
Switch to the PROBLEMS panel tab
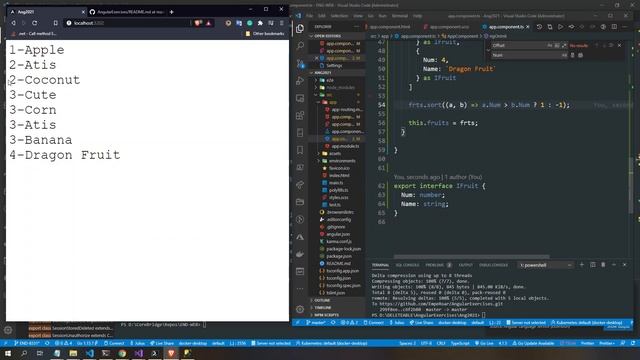(x=438, y=265)
